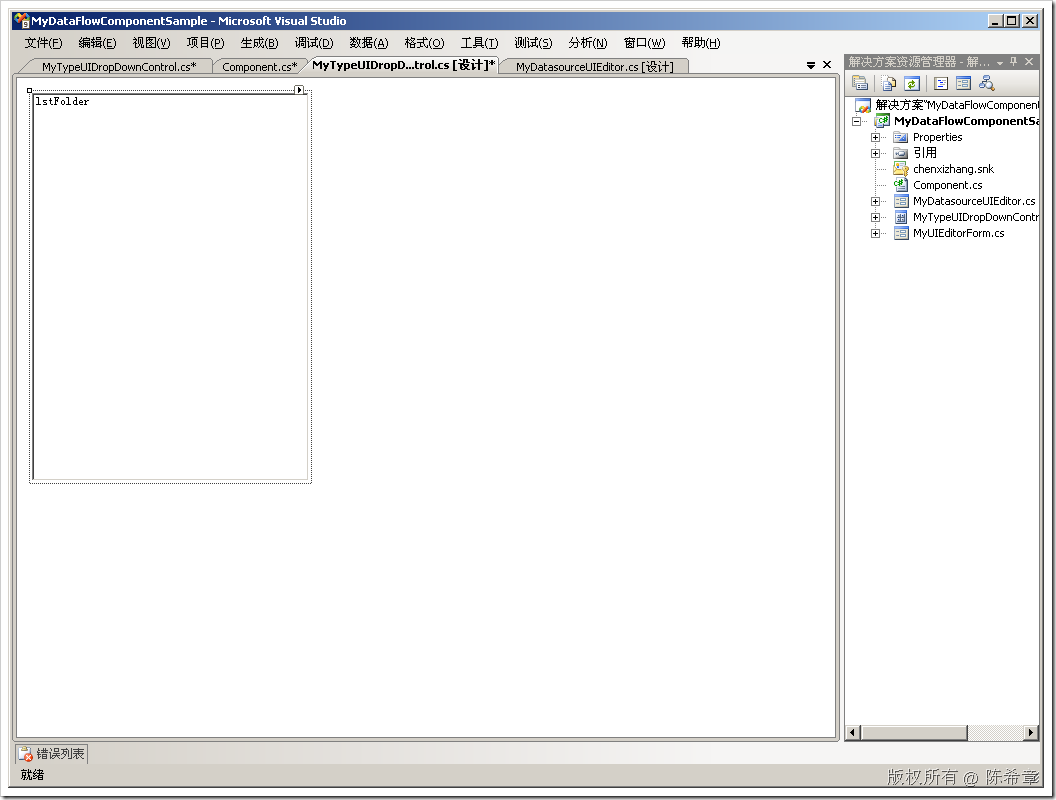Open 格式(O) menu
Screen dimensions: 1056x800
pyautogui.click(x=424, y=43)
